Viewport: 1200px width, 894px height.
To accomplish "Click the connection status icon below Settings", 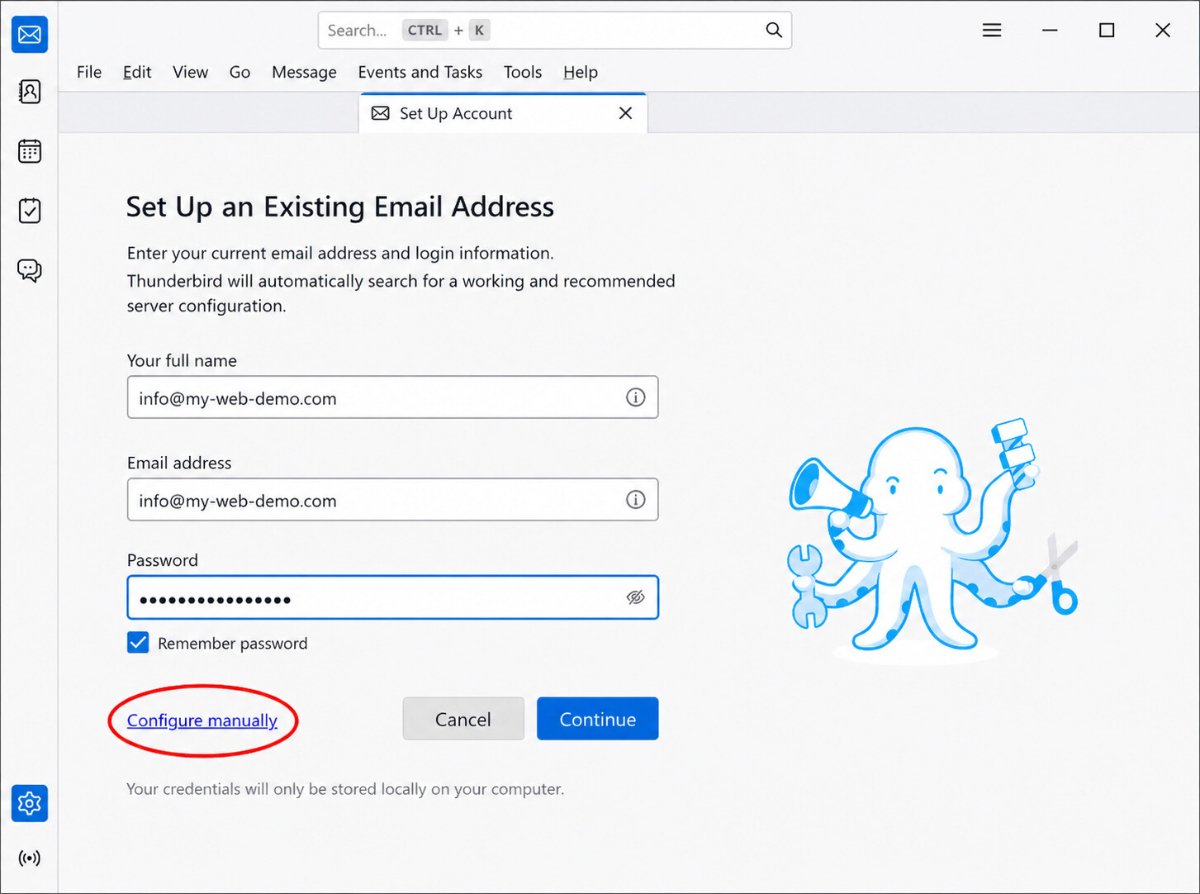I will coord(30,858).
